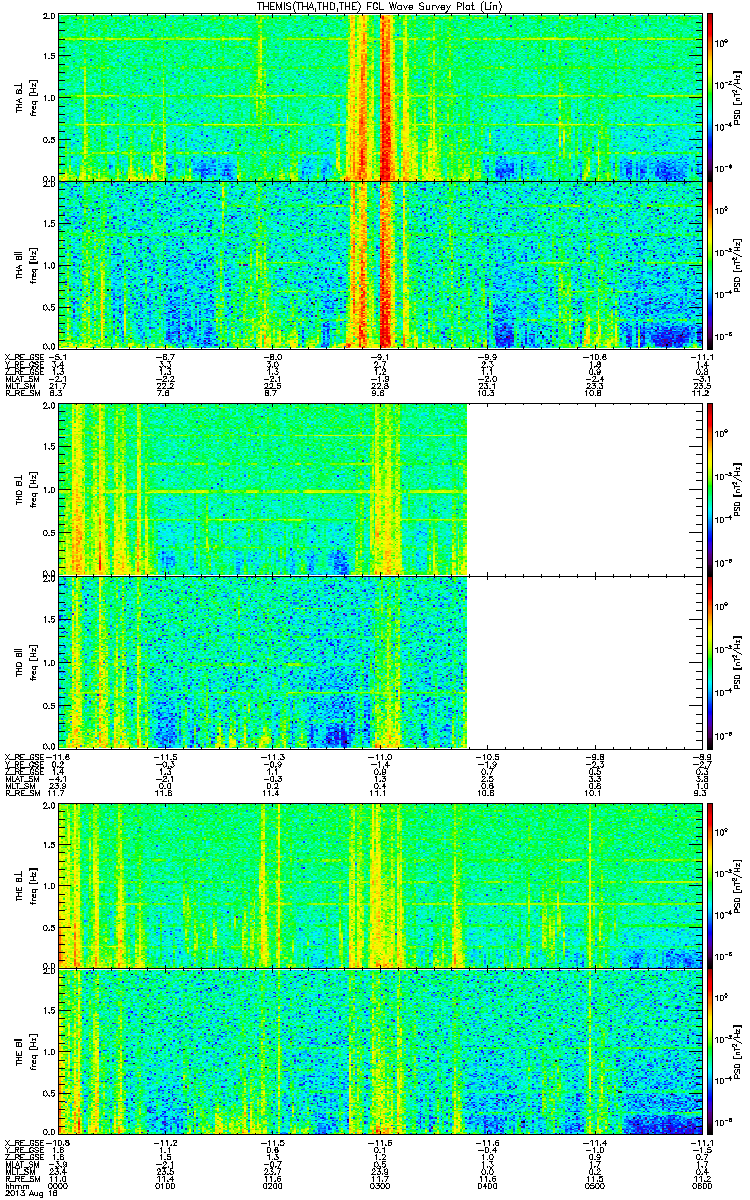Click the '-8.0' X_RE_GSE value for THA

[x=272, y=355]
